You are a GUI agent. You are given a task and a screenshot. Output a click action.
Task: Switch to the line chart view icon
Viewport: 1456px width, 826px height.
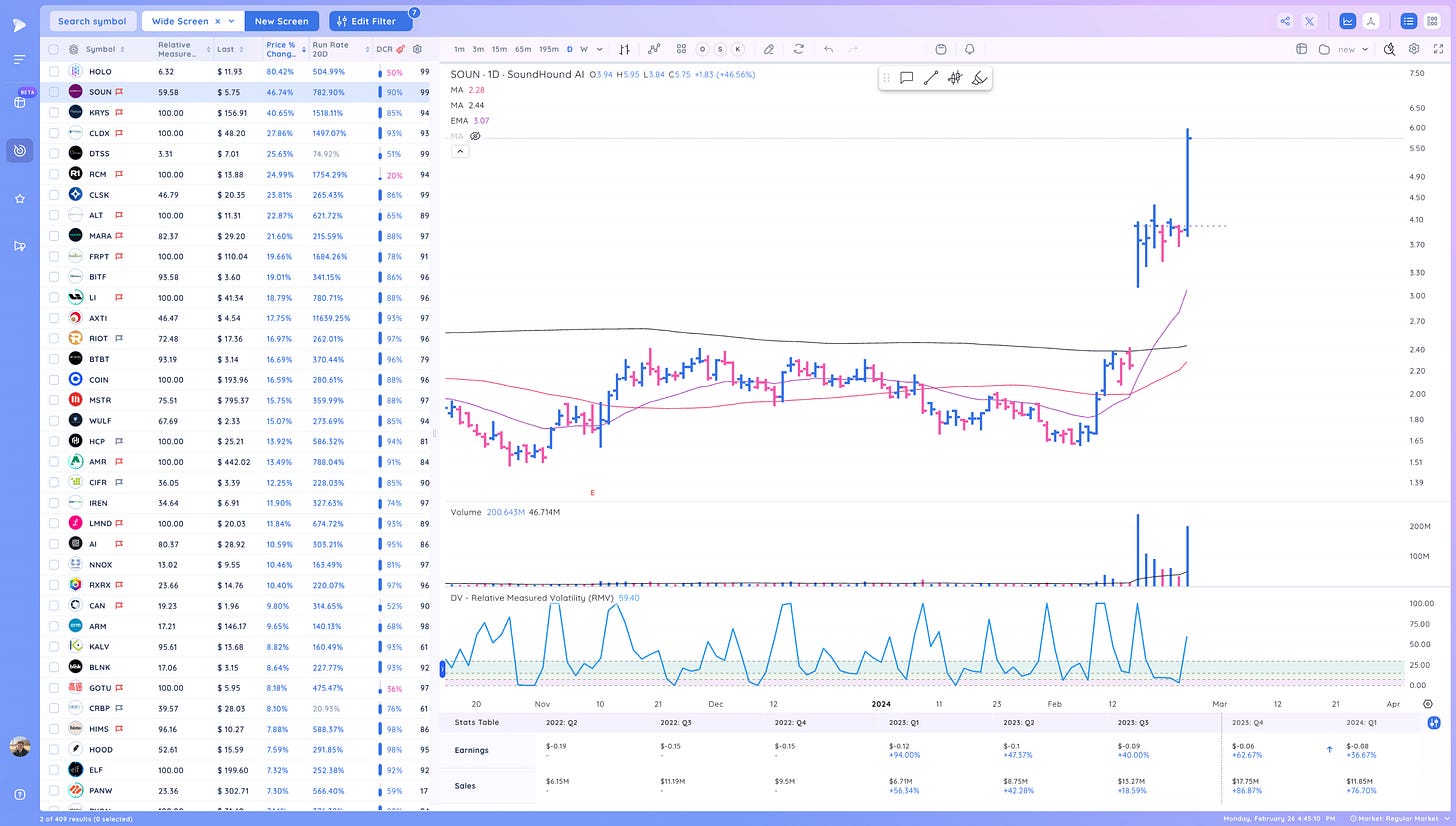[x=1347, y=21]
